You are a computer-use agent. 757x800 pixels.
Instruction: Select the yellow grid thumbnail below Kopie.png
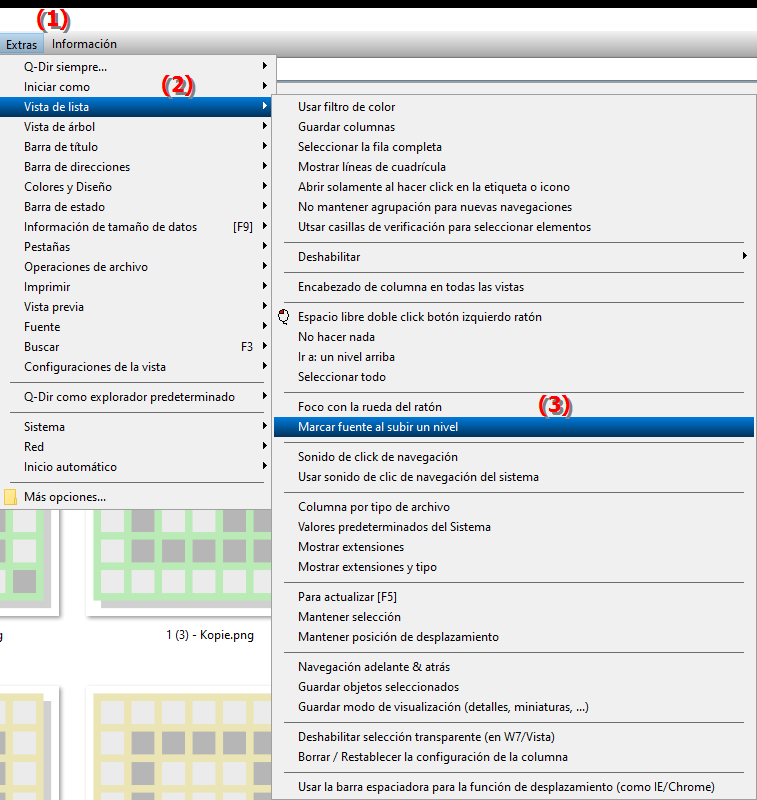click(x=181, y=742)
